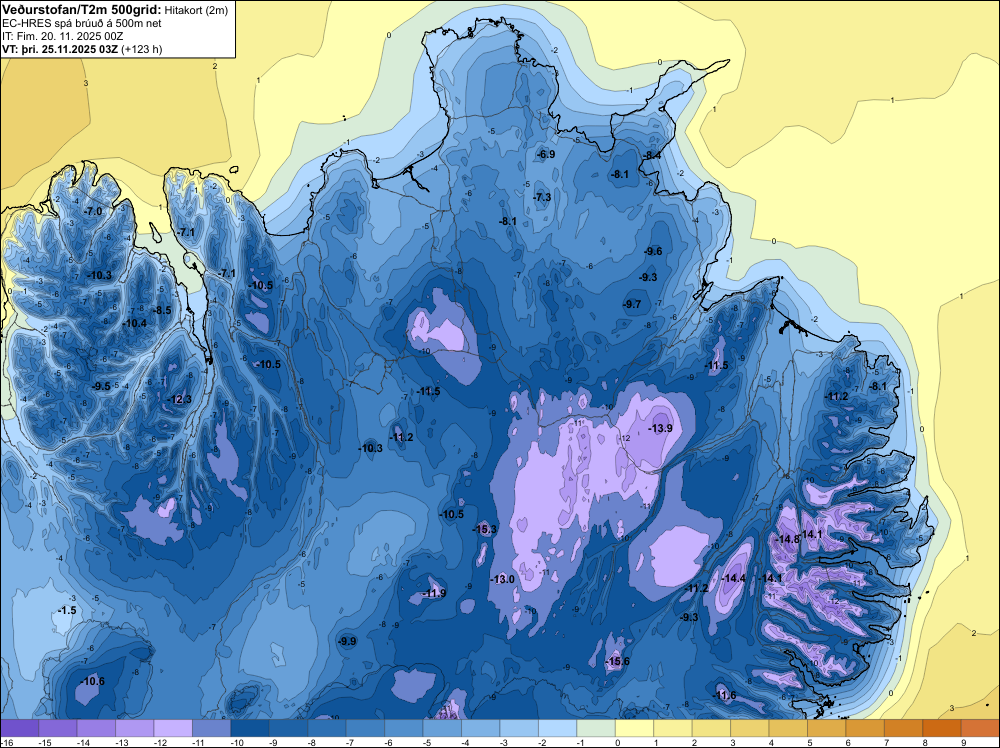Click the -1.5 temperature label
1000x748 pixels.
coord(67,610)
